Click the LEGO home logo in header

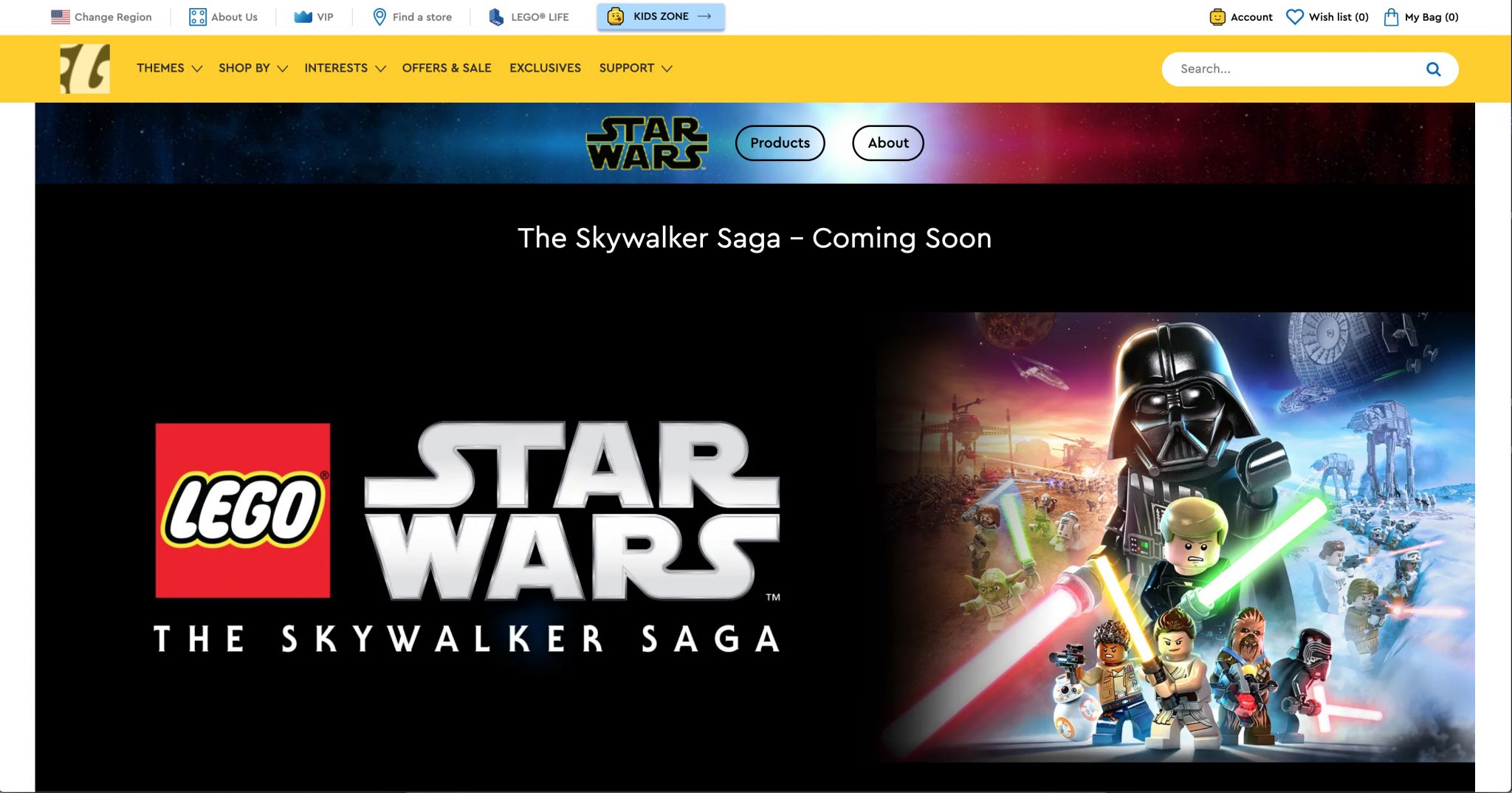pyautogui.click(x=85, y=69)
